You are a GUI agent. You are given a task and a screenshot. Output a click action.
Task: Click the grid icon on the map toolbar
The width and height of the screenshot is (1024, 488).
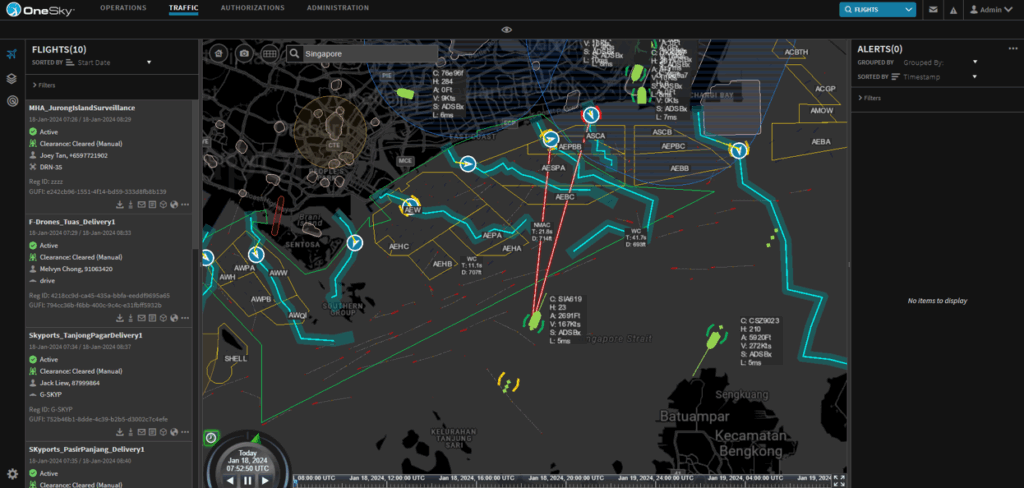[x=269, y=53]
